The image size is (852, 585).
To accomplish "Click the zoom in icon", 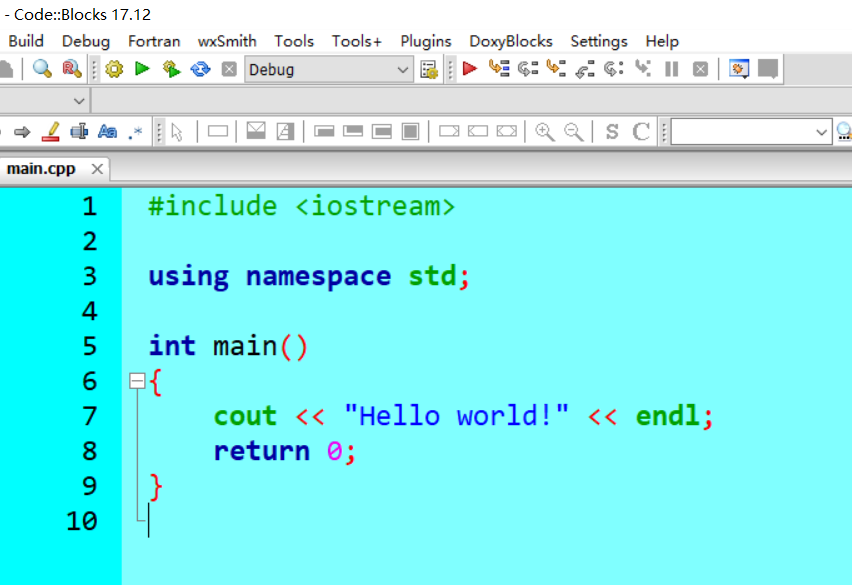I will point(544,132).
